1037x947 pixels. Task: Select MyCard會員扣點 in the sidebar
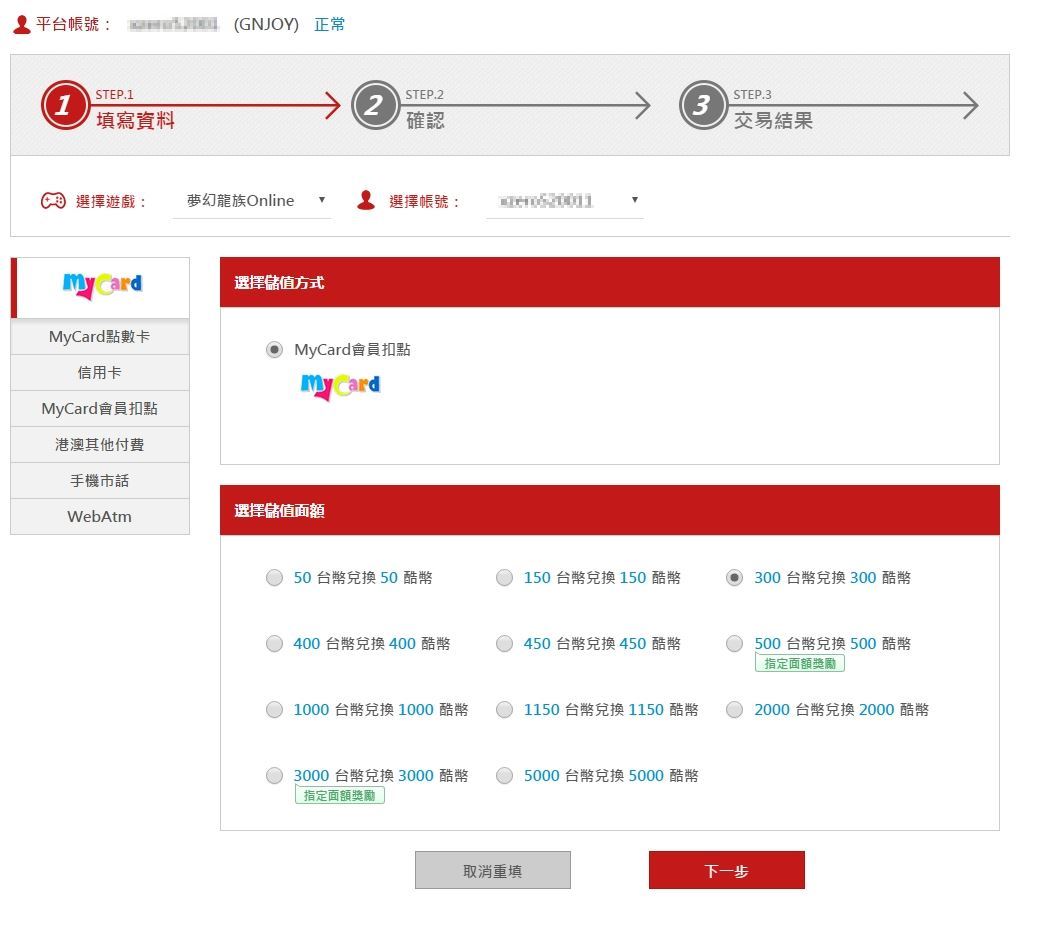pyautogui.click(x=100, y=409)
